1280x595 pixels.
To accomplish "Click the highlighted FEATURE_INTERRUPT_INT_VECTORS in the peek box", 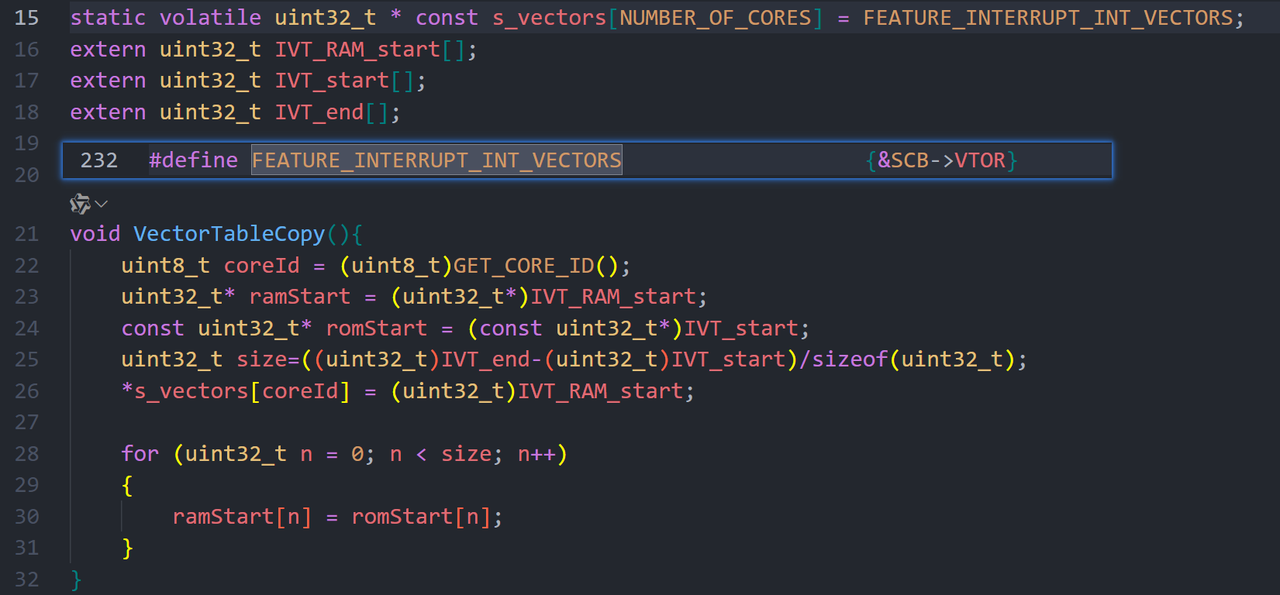I will [437, 160].
